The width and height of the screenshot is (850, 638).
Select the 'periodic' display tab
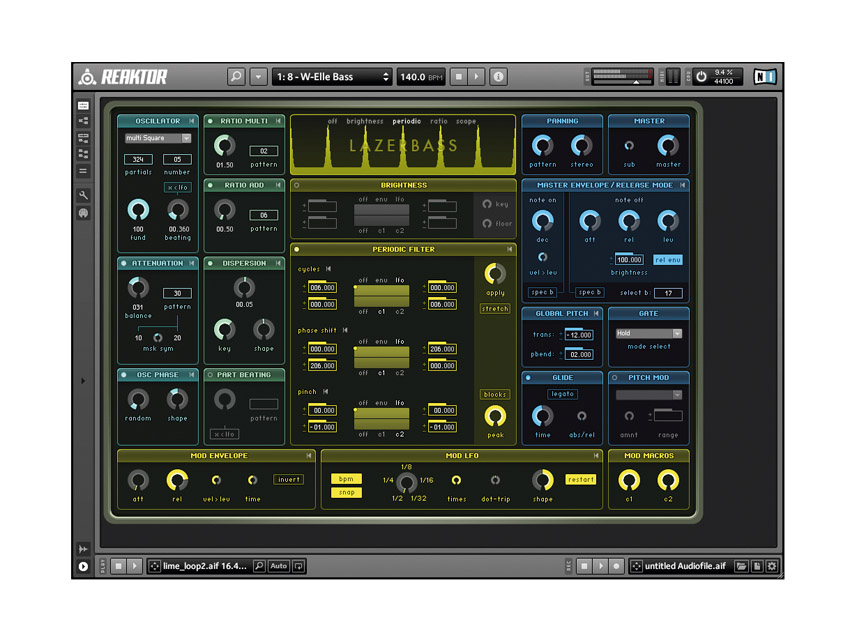tap(407, 121)
